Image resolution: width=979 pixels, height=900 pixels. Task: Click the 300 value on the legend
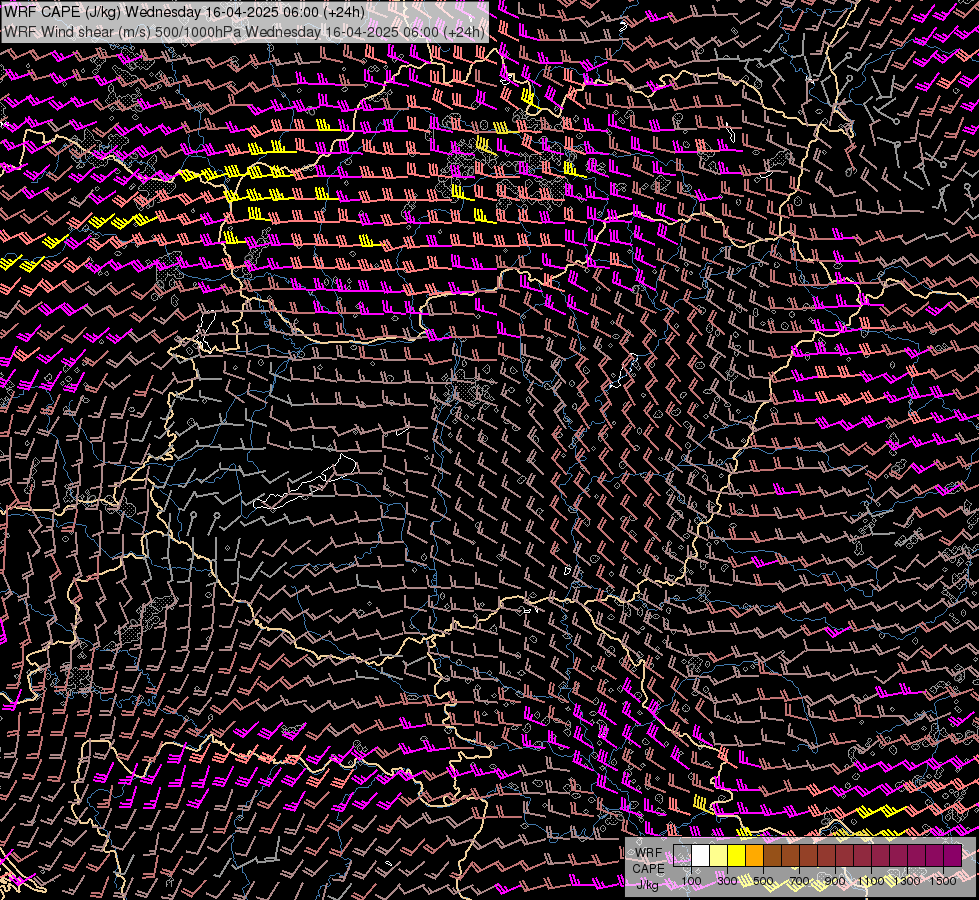[727, 881]
